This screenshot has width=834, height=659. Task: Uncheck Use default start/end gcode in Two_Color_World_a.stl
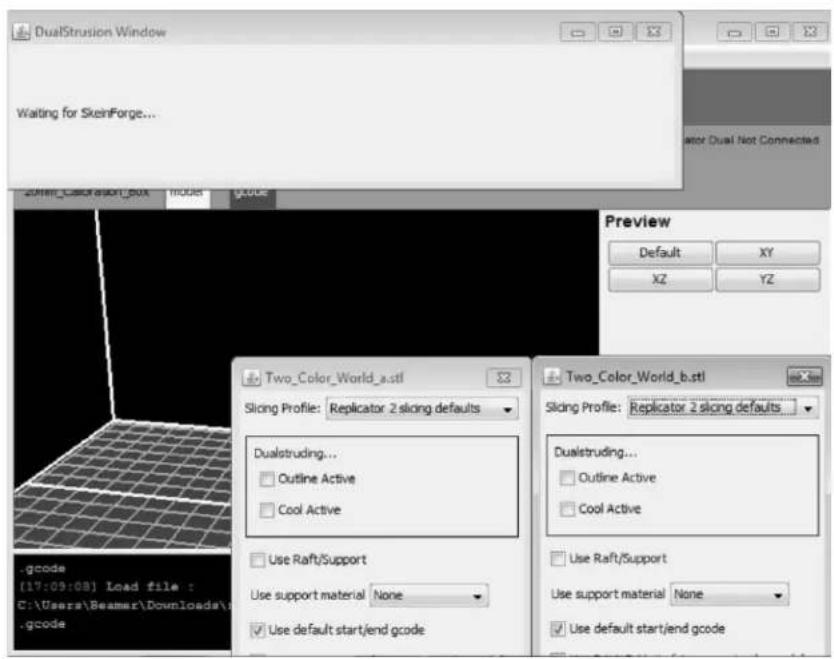point(257,630)
